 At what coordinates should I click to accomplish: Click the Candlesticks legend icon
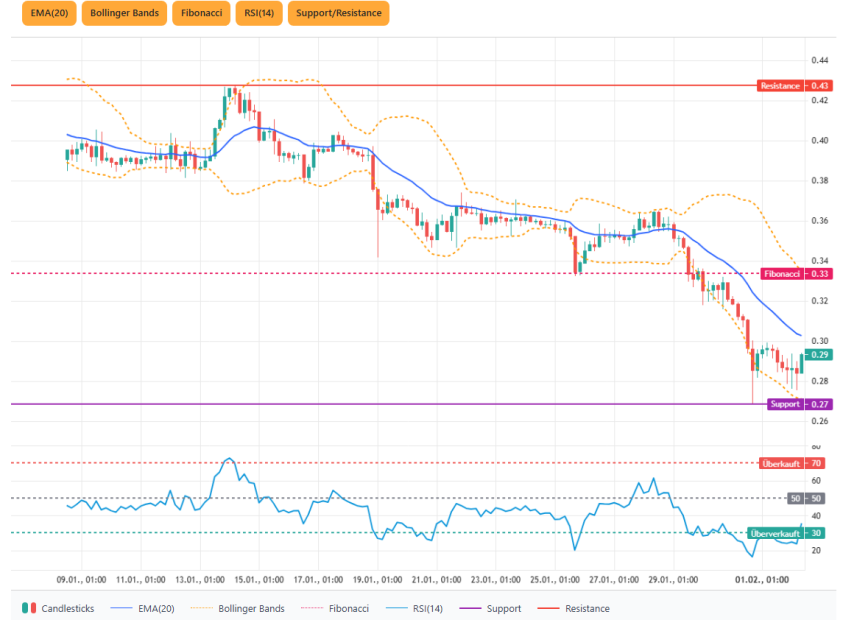point(29,608)
